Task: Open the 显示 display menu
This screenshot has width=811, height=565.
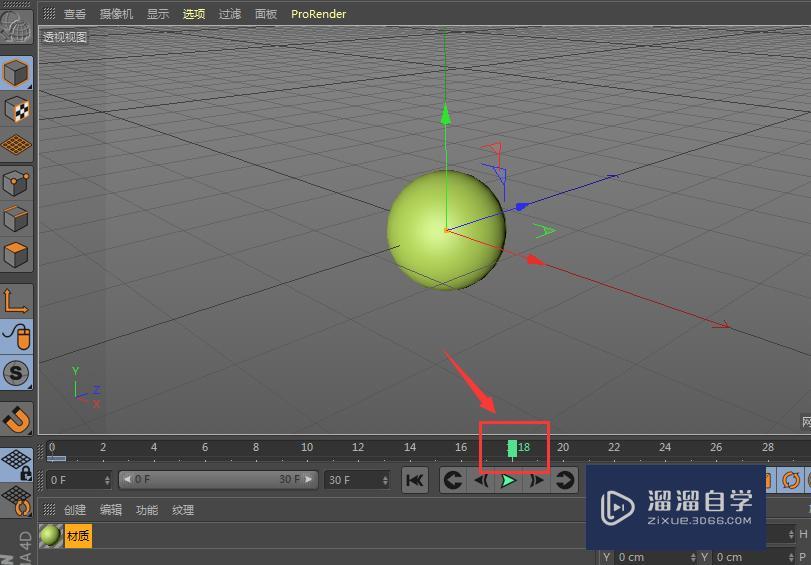Action: pyautogui.click(x=158, y=14)
